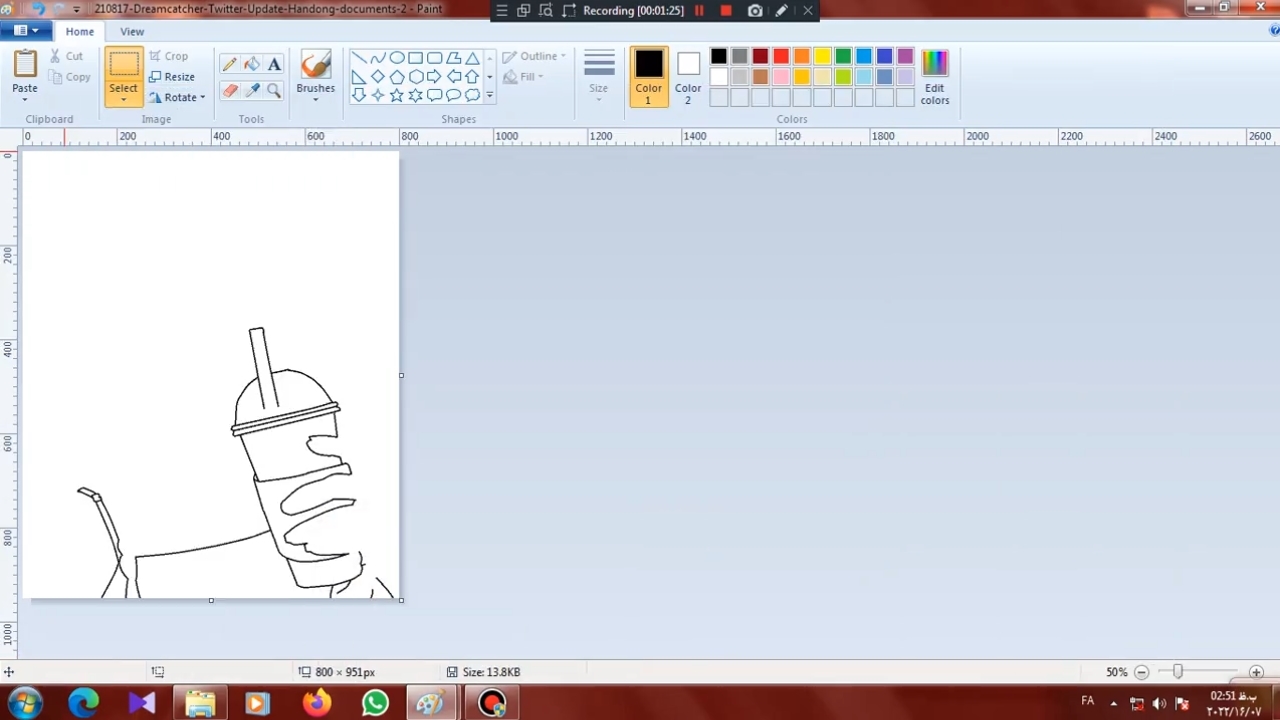Open the Brushes dropdown

coord(315,88)
